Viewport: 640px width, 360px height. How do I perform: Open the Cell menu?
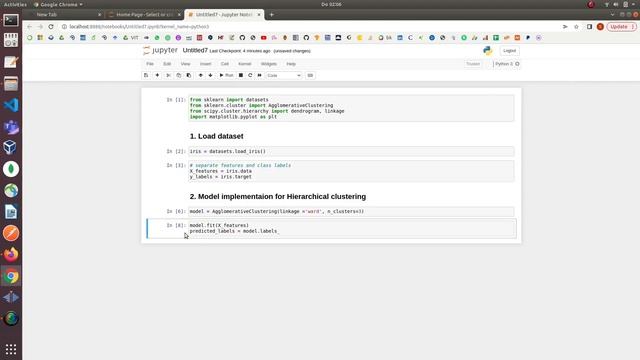coord(225,64)
